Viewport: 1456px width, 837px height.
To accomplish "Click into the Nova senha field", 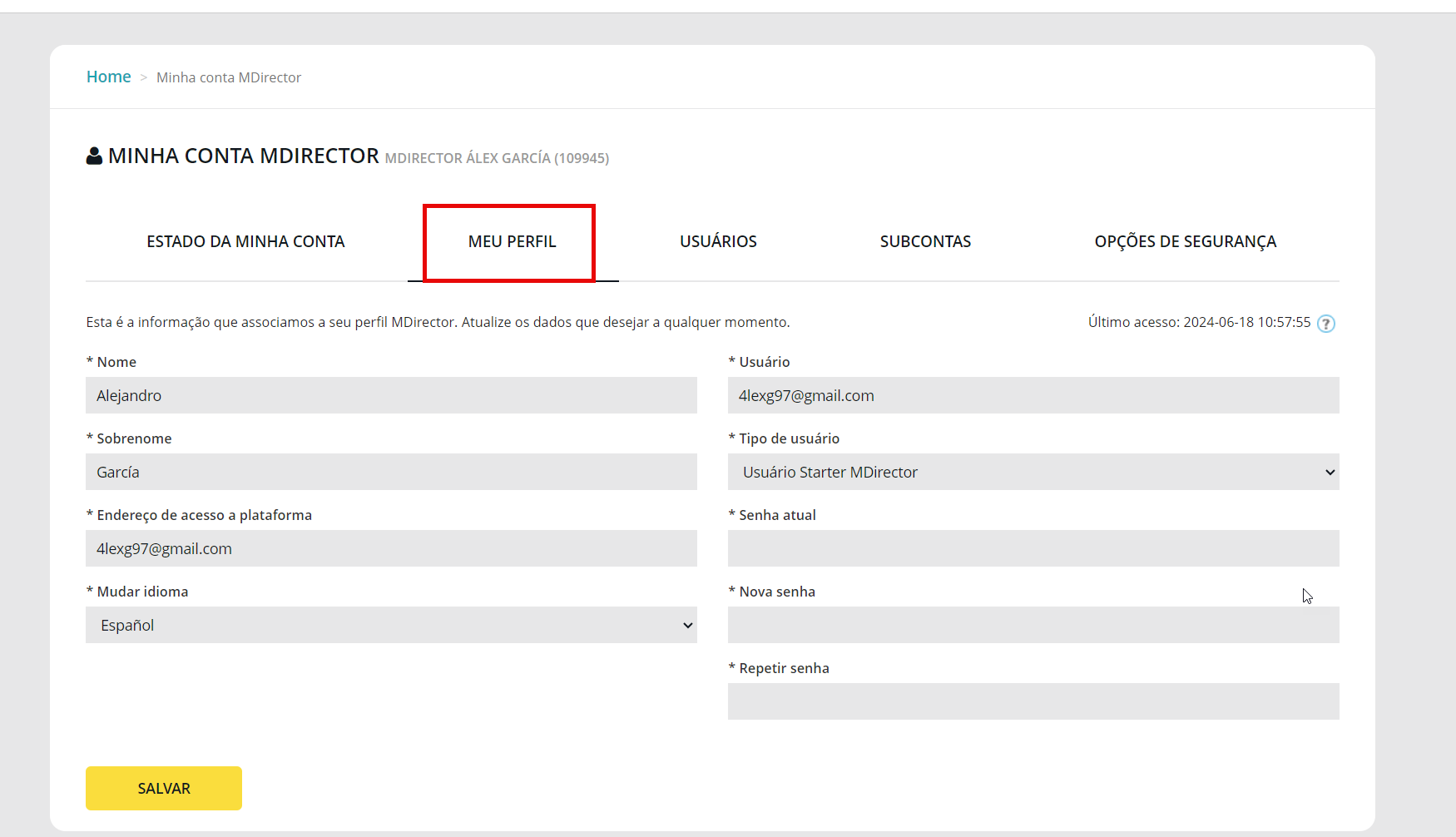I will [x=1033, y=625].
